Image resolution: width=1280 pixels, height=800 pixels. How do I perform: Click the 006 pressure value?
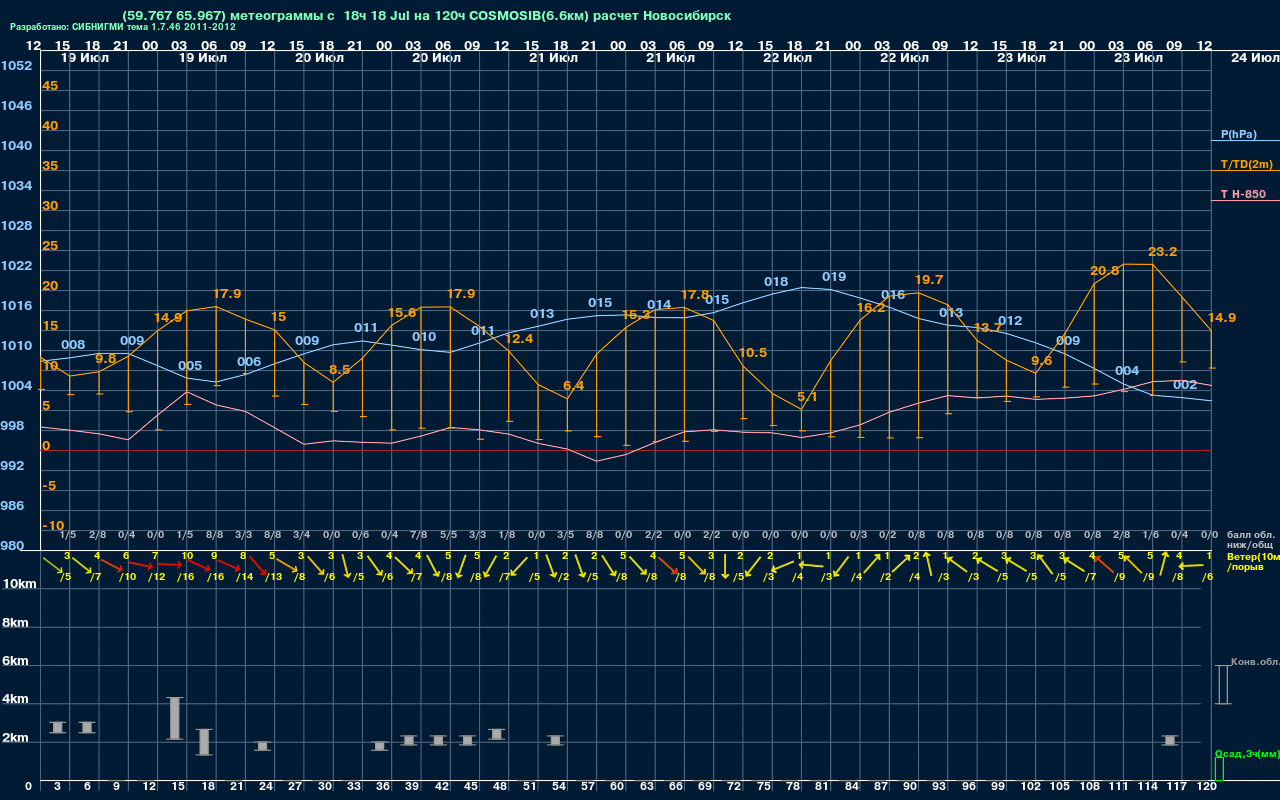(x=249, y=362)
